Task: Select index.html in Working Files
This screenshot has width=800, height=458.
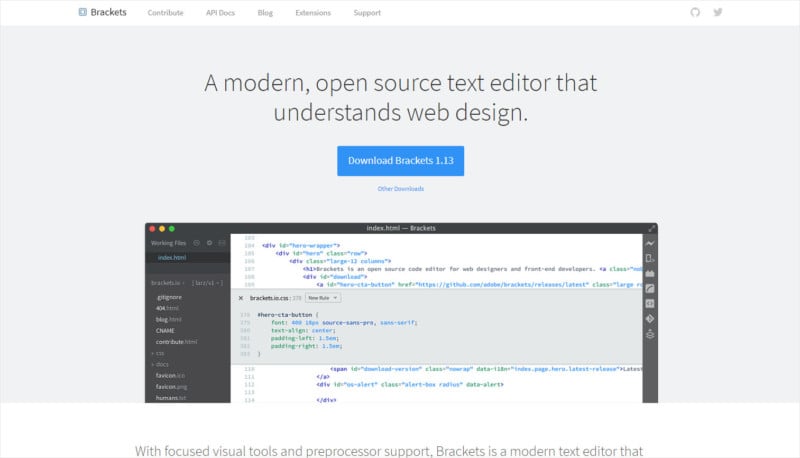Action: click(172, 258)
